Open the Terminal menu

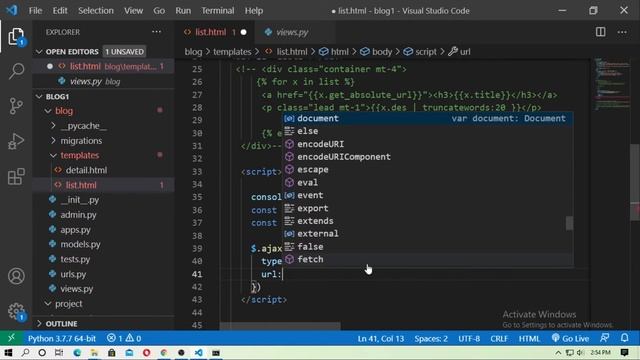(218, 11)
